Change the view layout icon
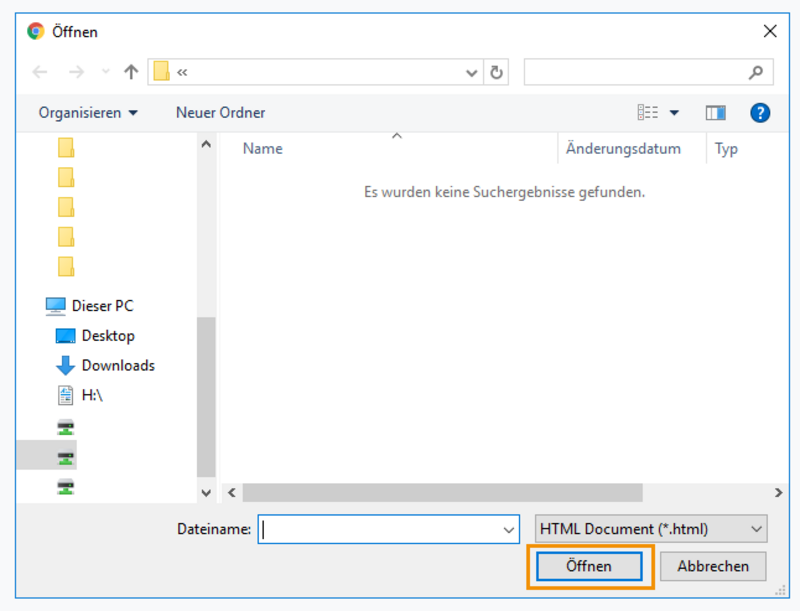Screen dimensions: 800x611 pos(647,112)
